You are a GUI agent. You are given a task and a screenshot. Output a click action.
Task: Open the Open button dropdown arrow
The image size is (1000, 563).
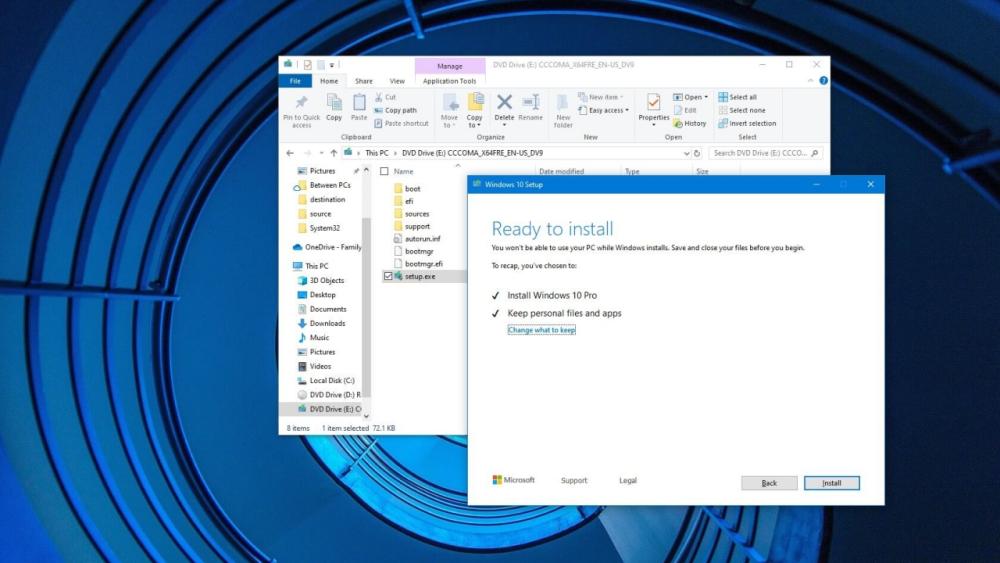pyautogui.click(x=706, y=97)
